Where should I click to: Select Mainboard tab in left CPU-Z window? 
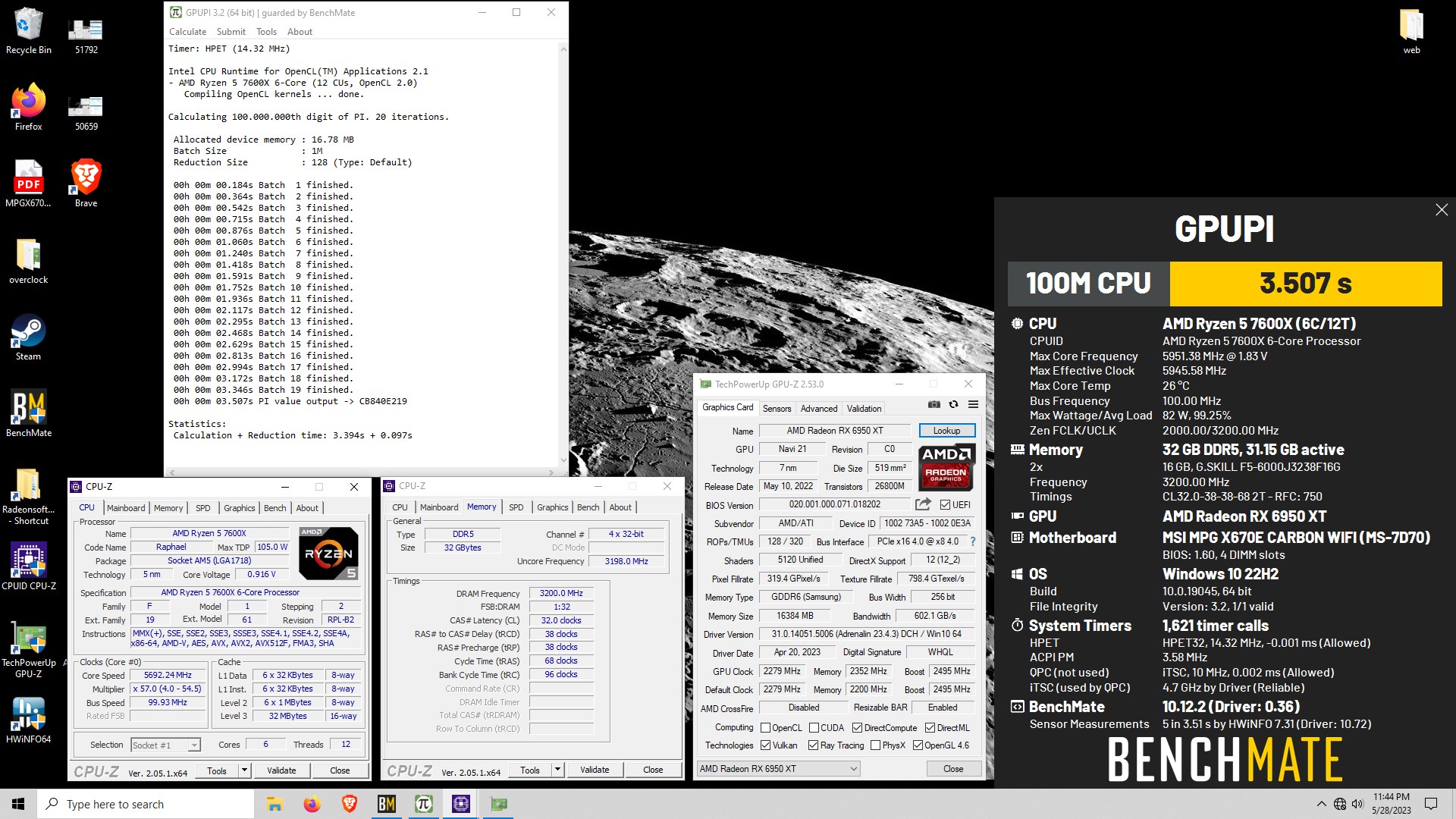pos(126,508)
